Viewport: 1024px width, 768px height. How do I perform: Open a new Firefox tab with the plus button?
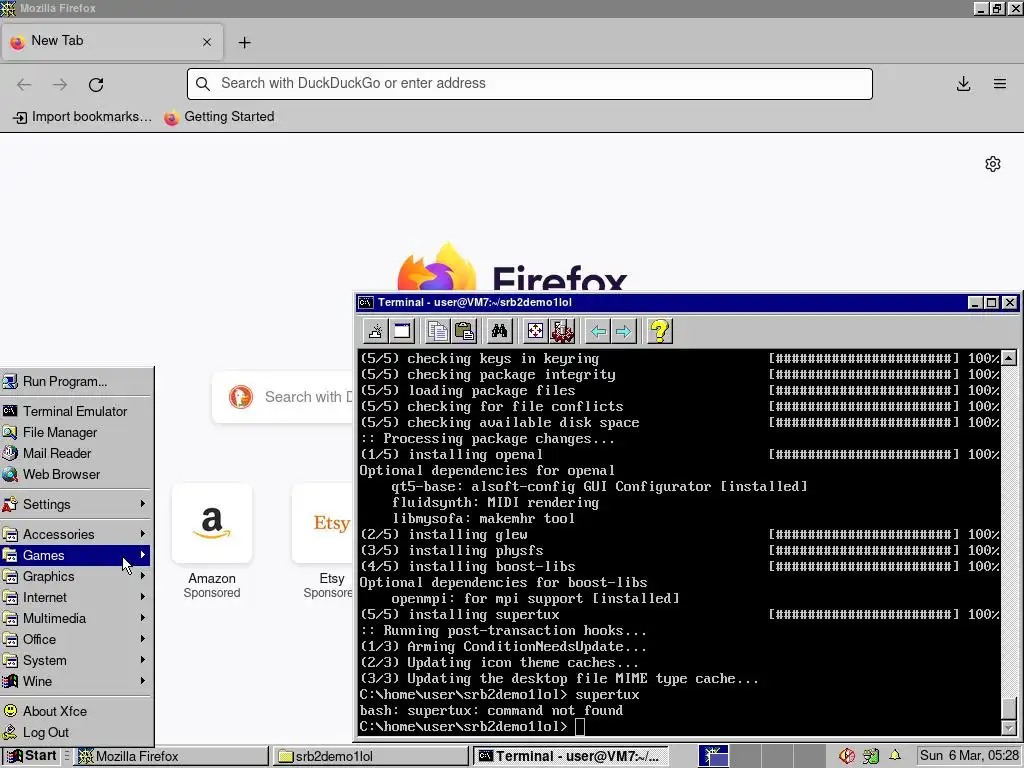pyautogui.click(x=244, y=42)
